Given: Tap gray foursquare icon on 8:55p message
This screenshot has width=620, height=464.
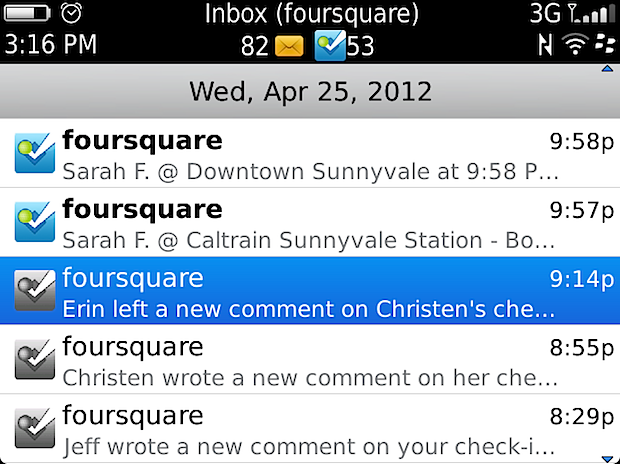Looking at the screenshot, I should [35, 359].
